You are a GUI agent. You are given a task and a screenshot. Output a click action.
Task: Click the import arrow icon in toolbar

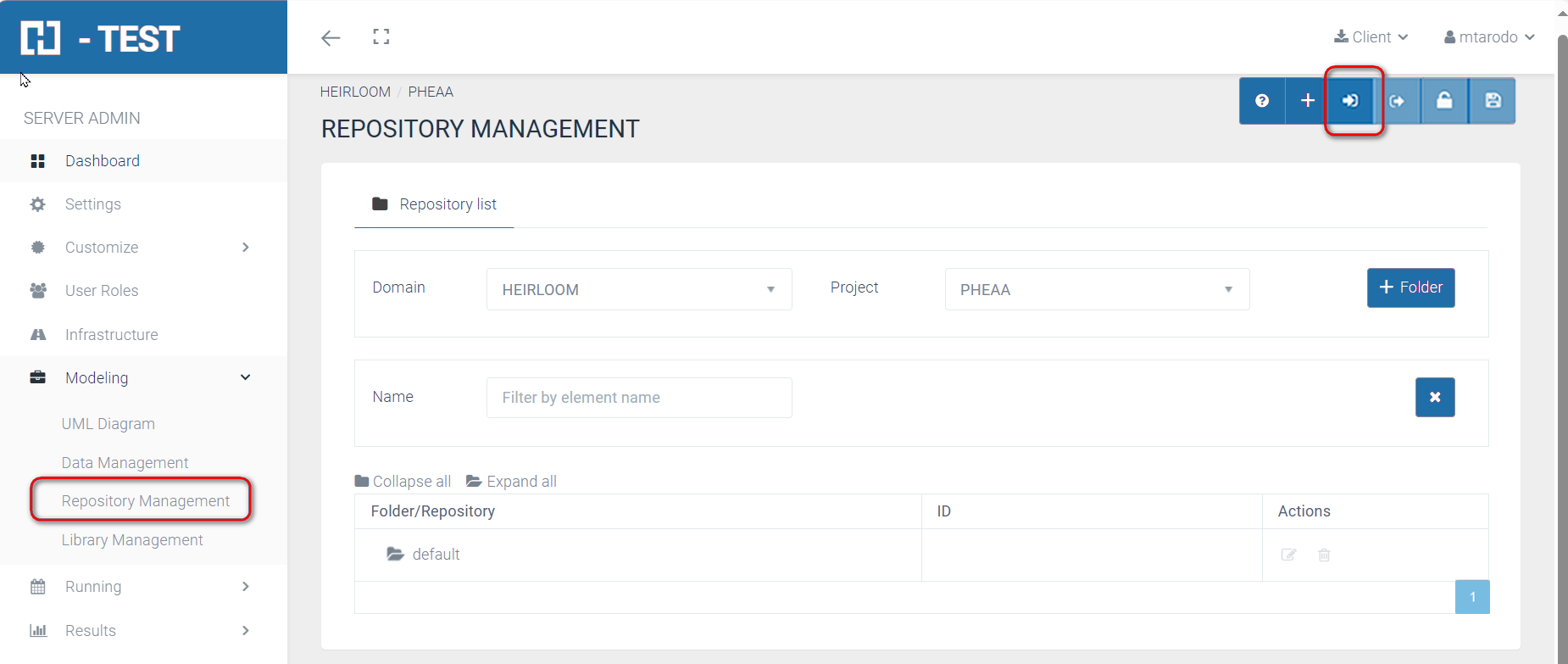tap(1351, 101)
